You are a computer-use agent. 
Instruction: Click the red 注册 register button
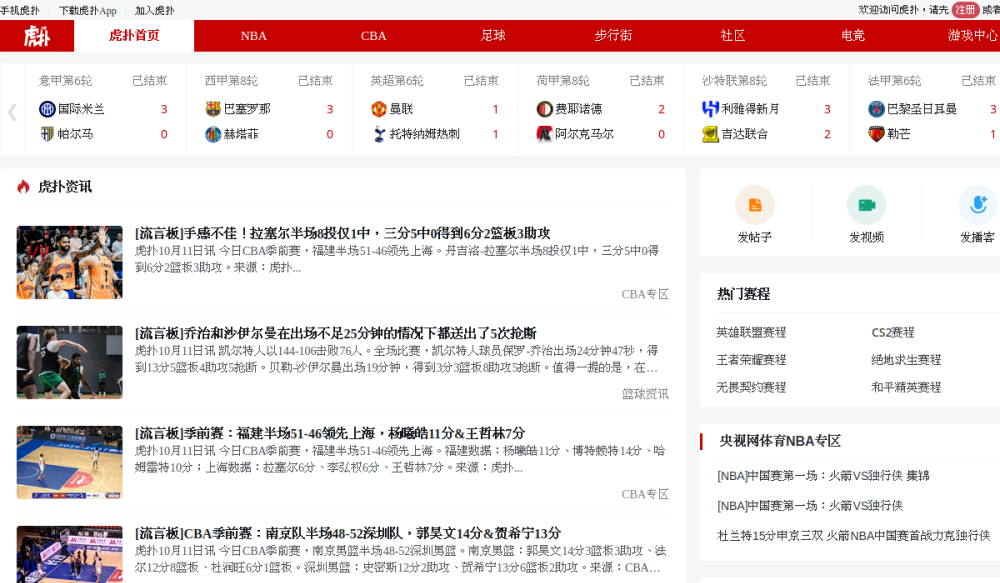965,10
